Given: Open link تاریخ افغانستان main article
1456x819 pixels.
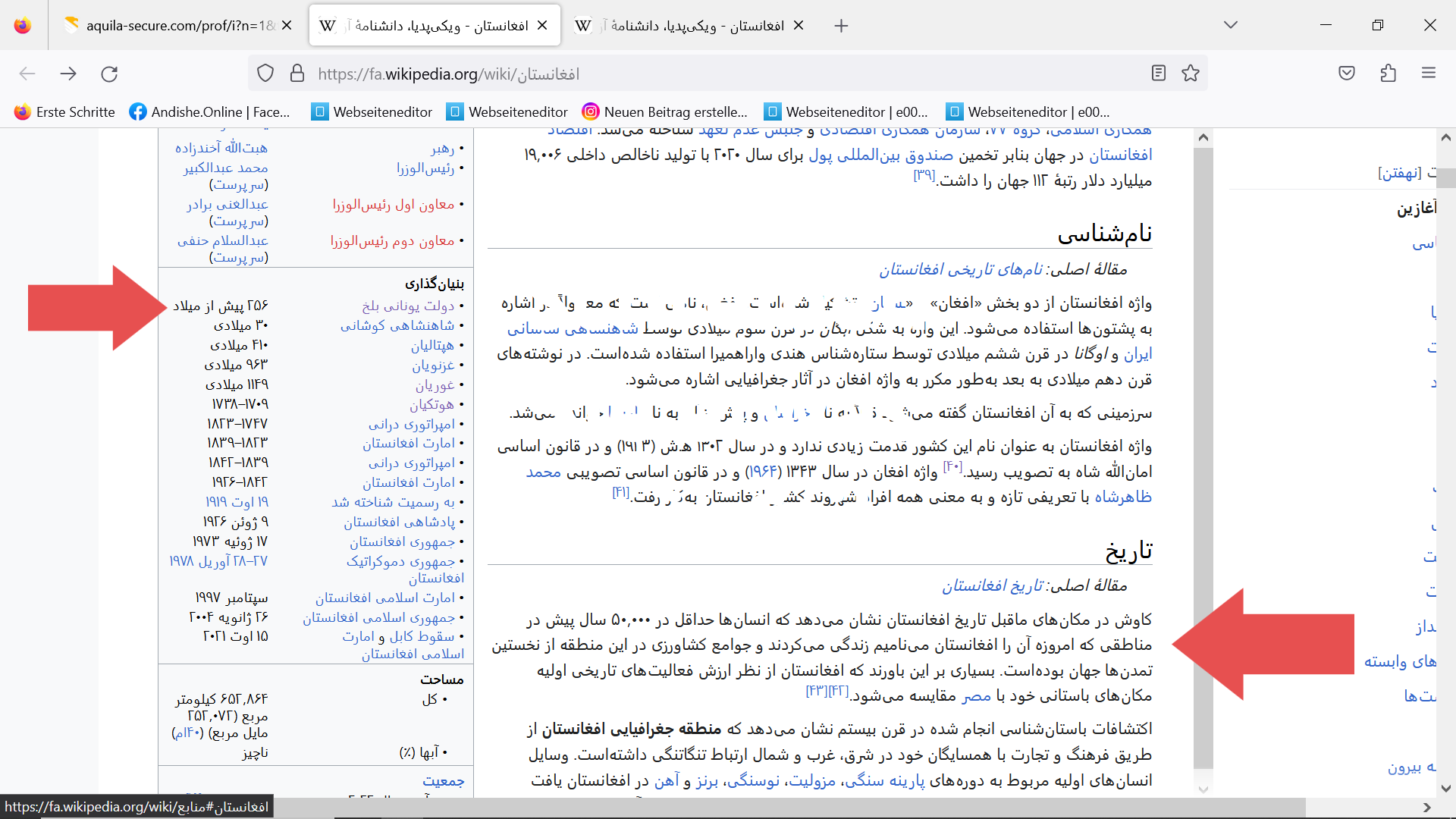Looking at the screenshot, I should (x=992, y=585).
